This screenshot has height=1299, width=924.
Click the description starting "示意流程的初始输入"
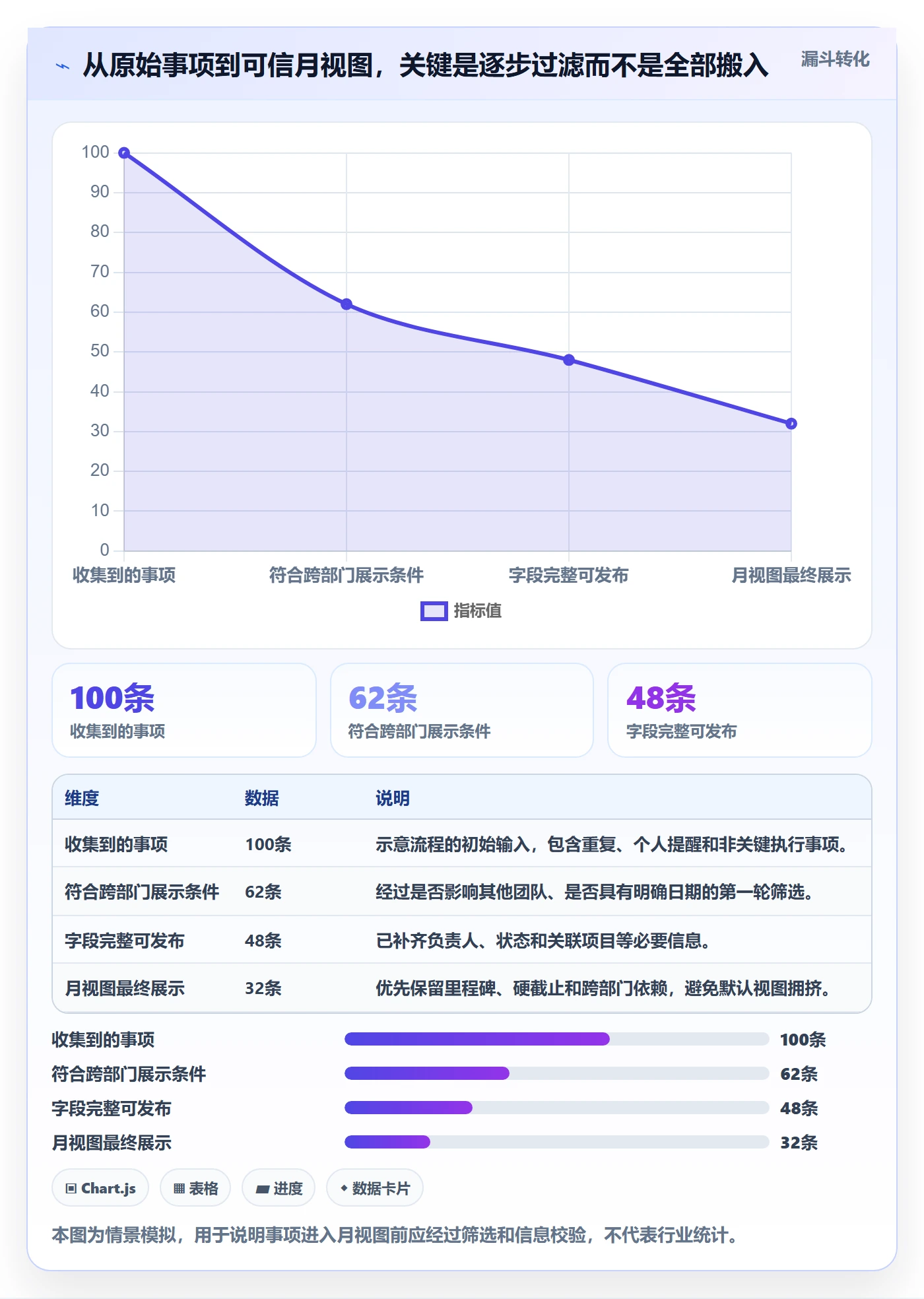(x=613, y=844)
